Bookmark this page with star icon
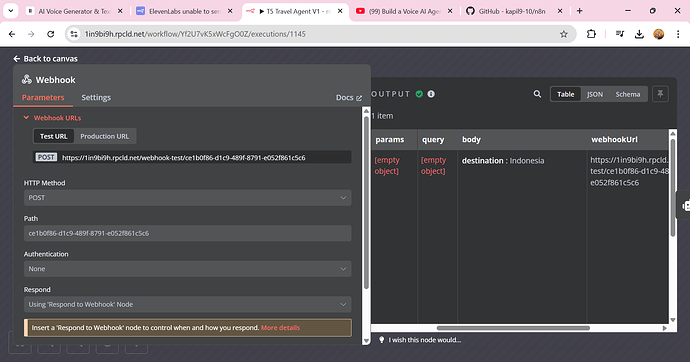The height and width of the screenshot is (362, 690). (x=563, y=34)
